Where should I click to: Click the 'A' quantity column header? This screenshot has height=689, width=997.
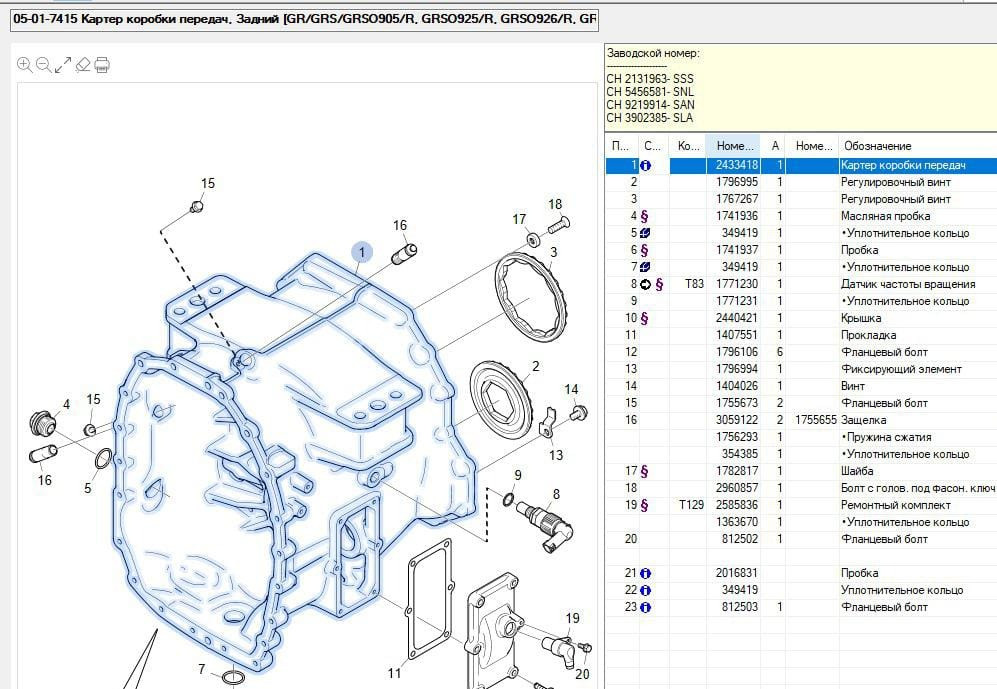click(x=776, y=146)
